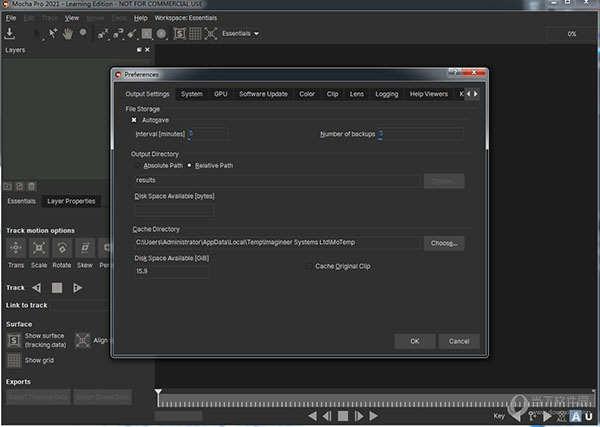Viewport: 600px width, 427px height.
Task: Click Cancel in Preferences dialog
Action: [x=459, y=341]
